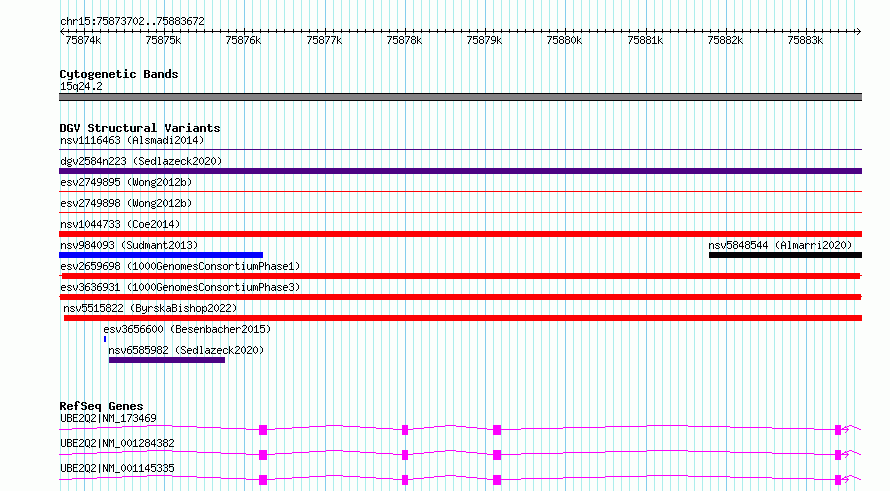Select the Cytogenetic Bands track title
The width and height of the screenshot is (890, 491).
tap(119, 74)
